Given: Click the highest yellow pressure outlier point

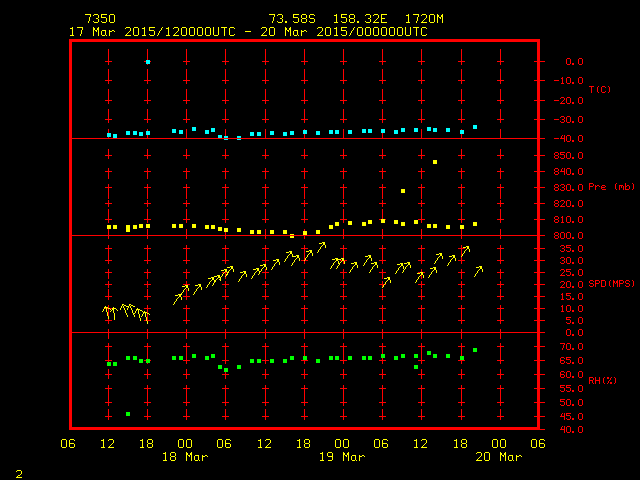Looking at the screenshot, I should pos(435,162).
